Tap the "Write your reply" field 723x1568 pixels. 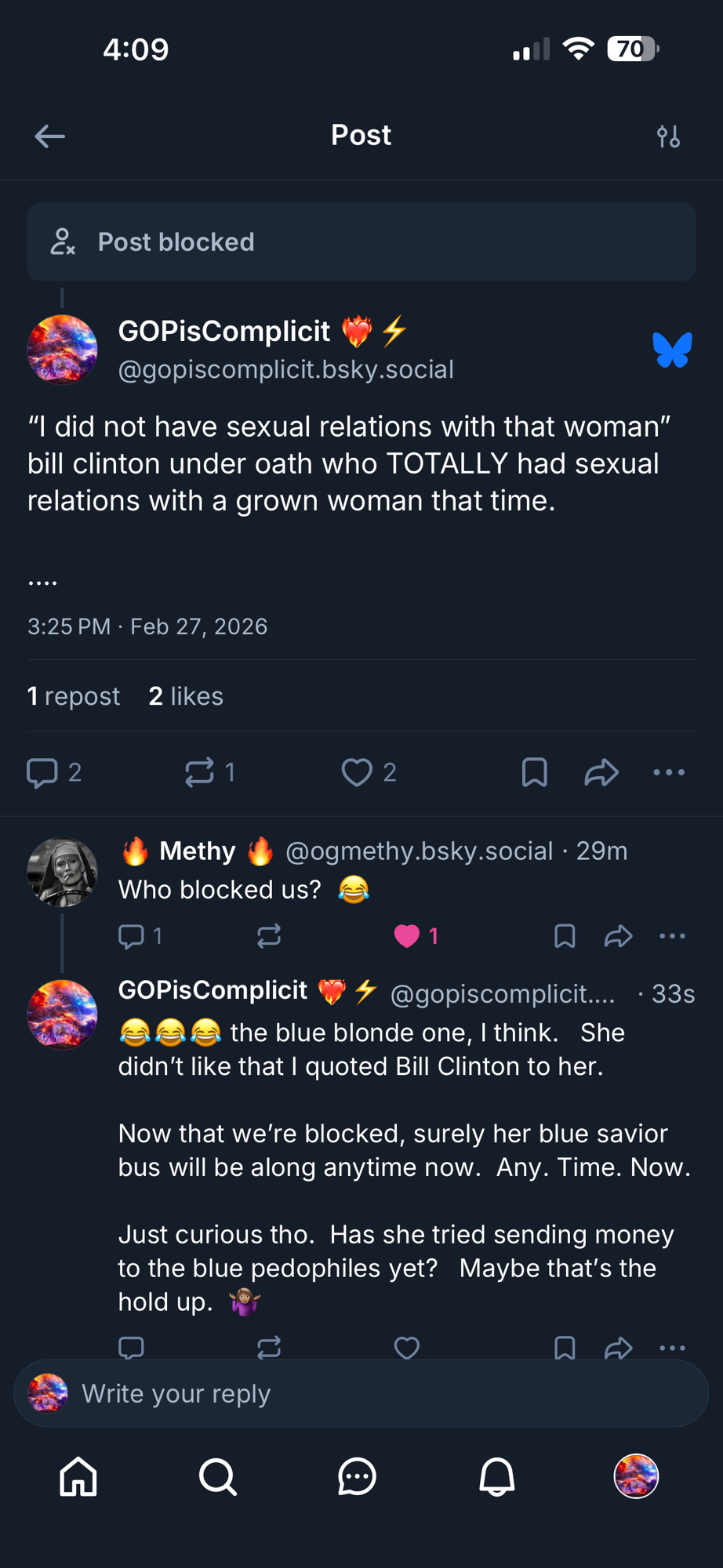(361, 1394)
